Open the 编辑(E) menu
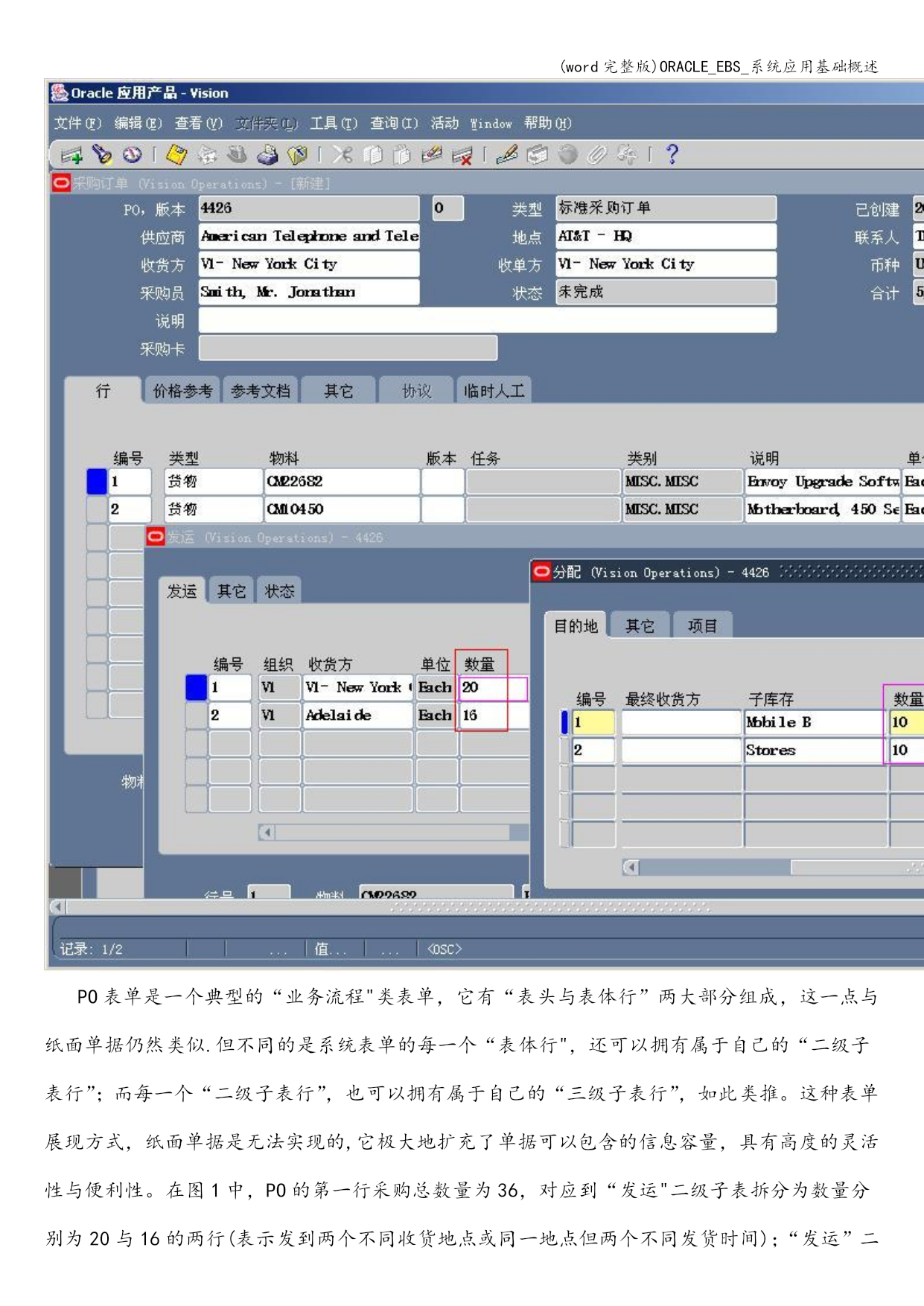 point(138,123)
